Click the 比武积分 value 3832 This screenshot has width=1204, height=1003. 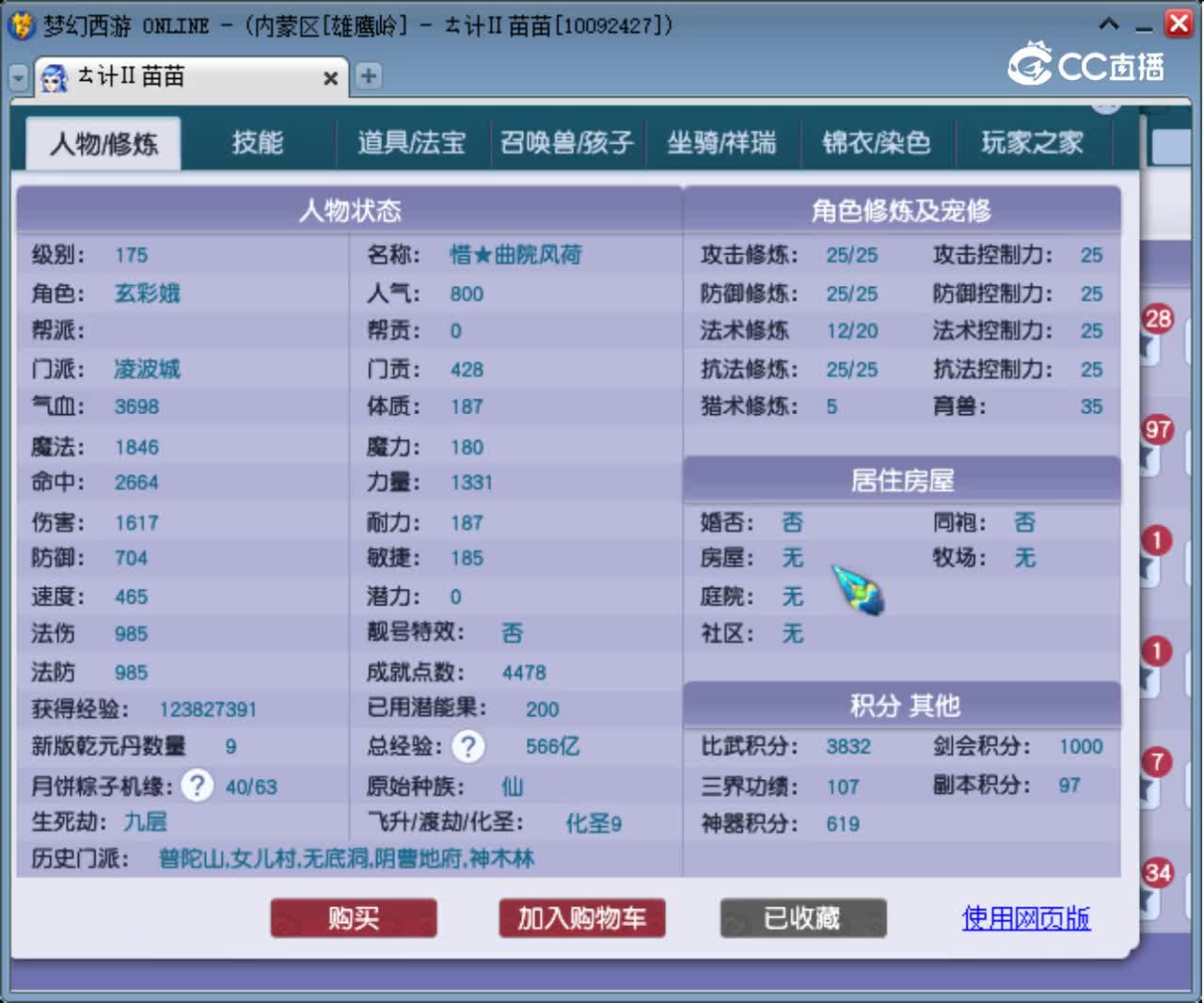coord(848,747)
